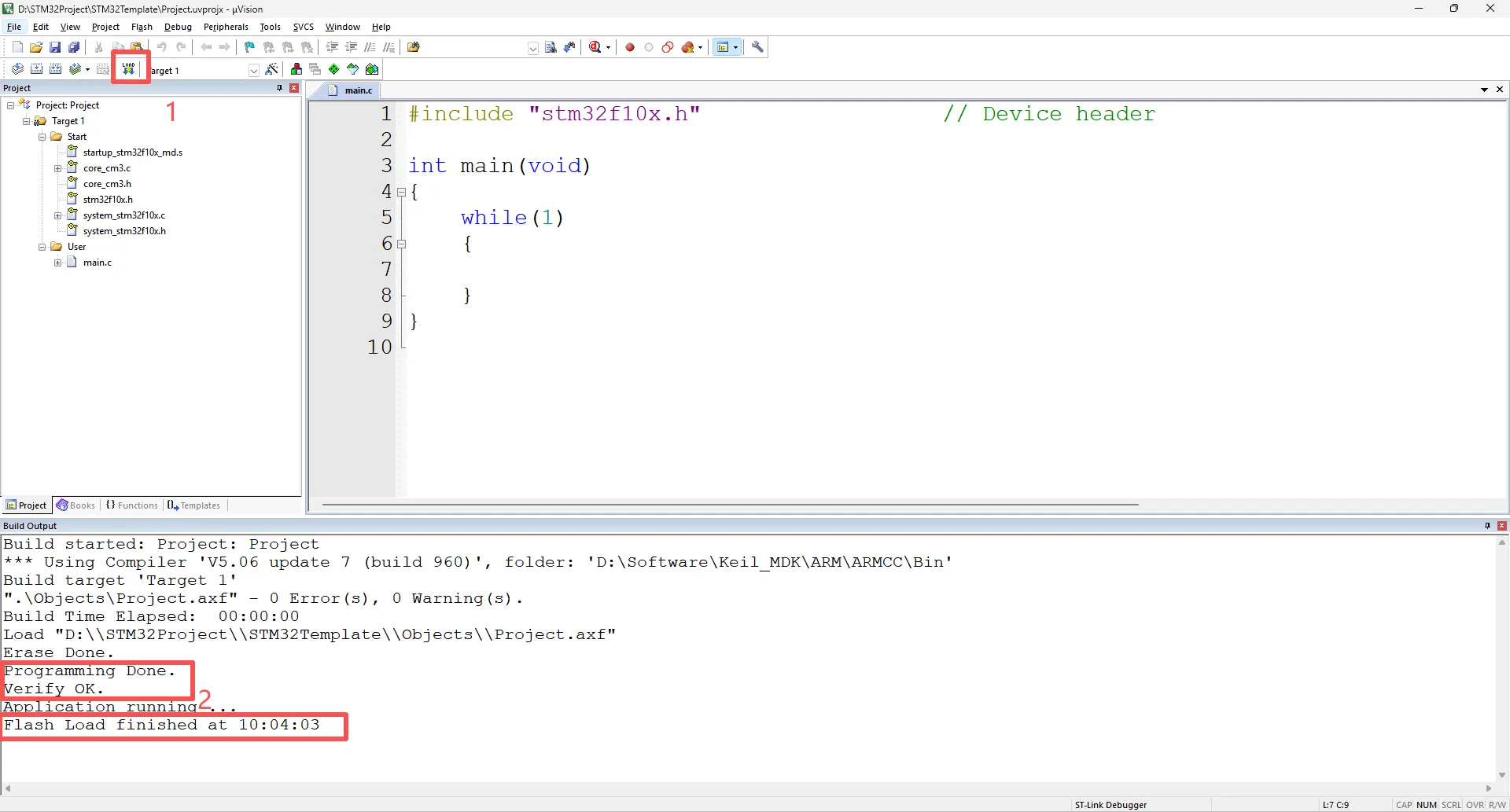Image resolution: width=1510 pixels, height=812 pixels.
Task: Toggle the Build Output panel pin
Action: (1487, 526)
